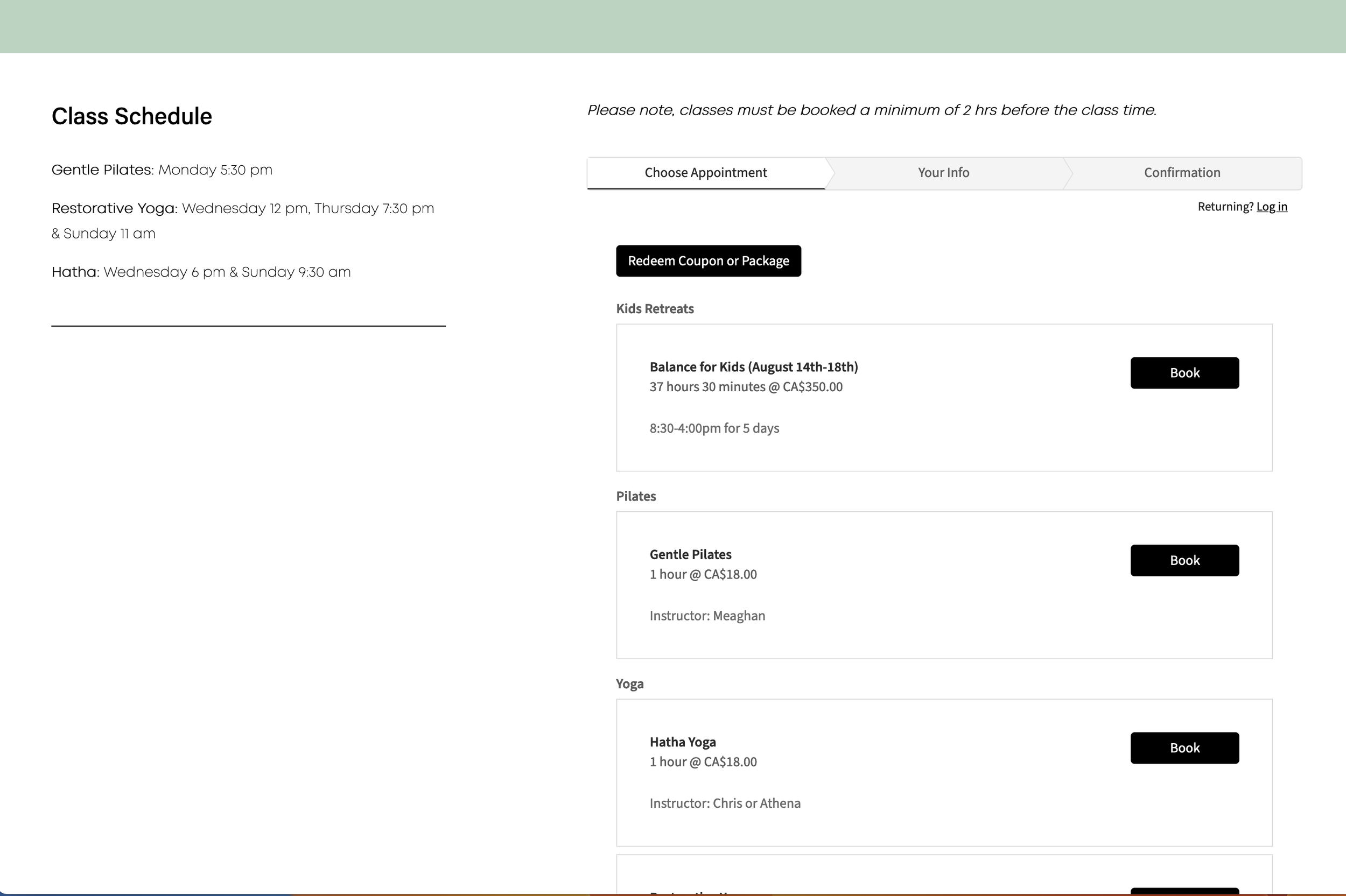1346x896 pixels.
Task: Click the Pilates category heading
Action: [635, 496]
